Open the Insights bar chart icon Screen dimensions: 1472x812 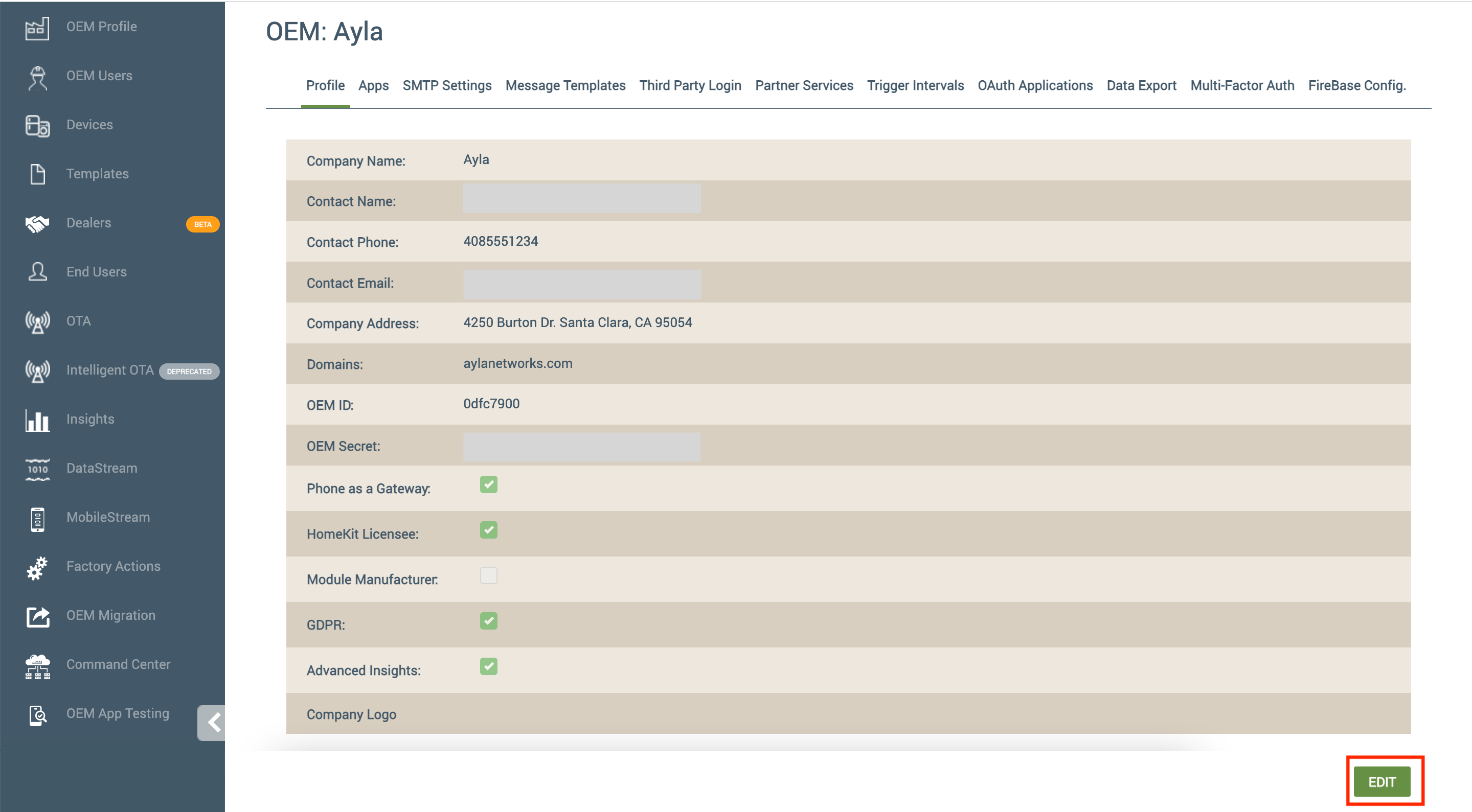click(37, 420)
